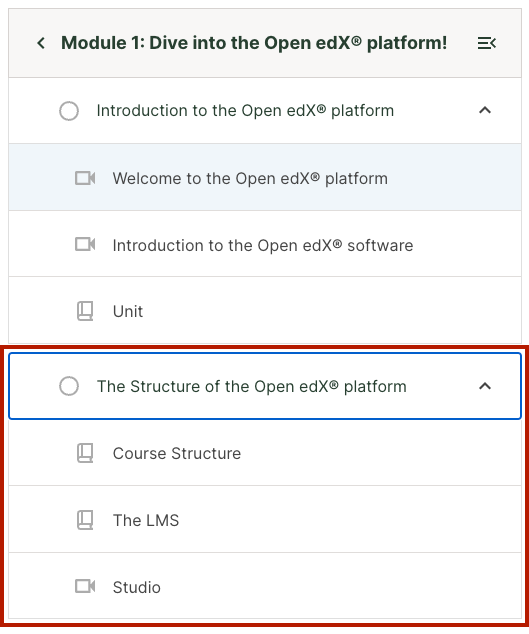Click the book icon beside Course Structure

(85, 453)
